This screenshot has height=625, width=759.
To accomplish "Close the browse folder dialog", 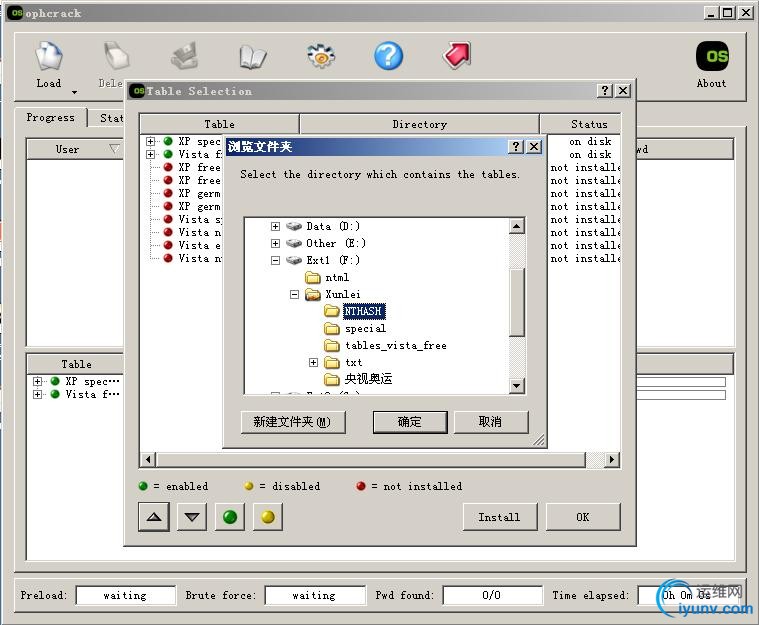I will click(533, 146).
